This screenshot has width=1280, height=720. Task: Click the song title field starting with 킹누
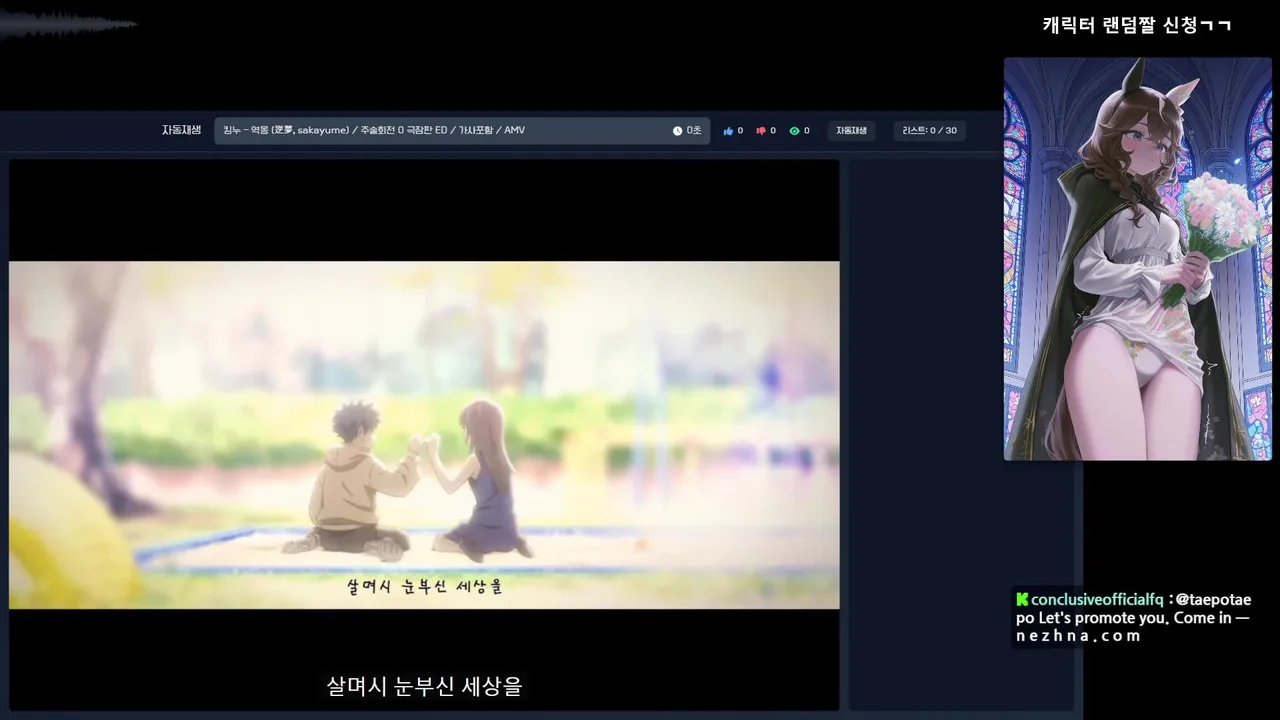click(462, 131)
